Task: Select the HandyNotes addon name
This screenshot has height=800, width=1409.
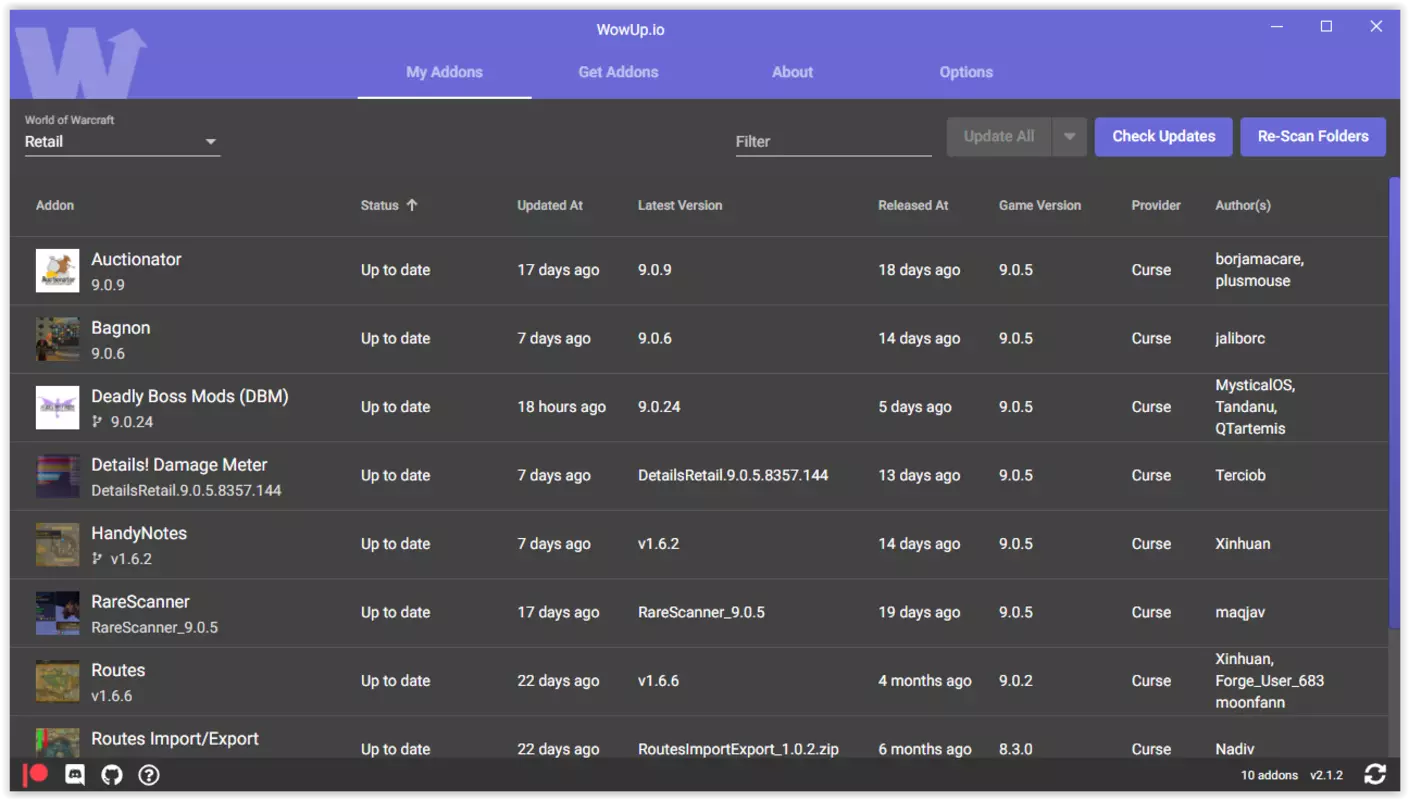Action: (x=139, y=533)
